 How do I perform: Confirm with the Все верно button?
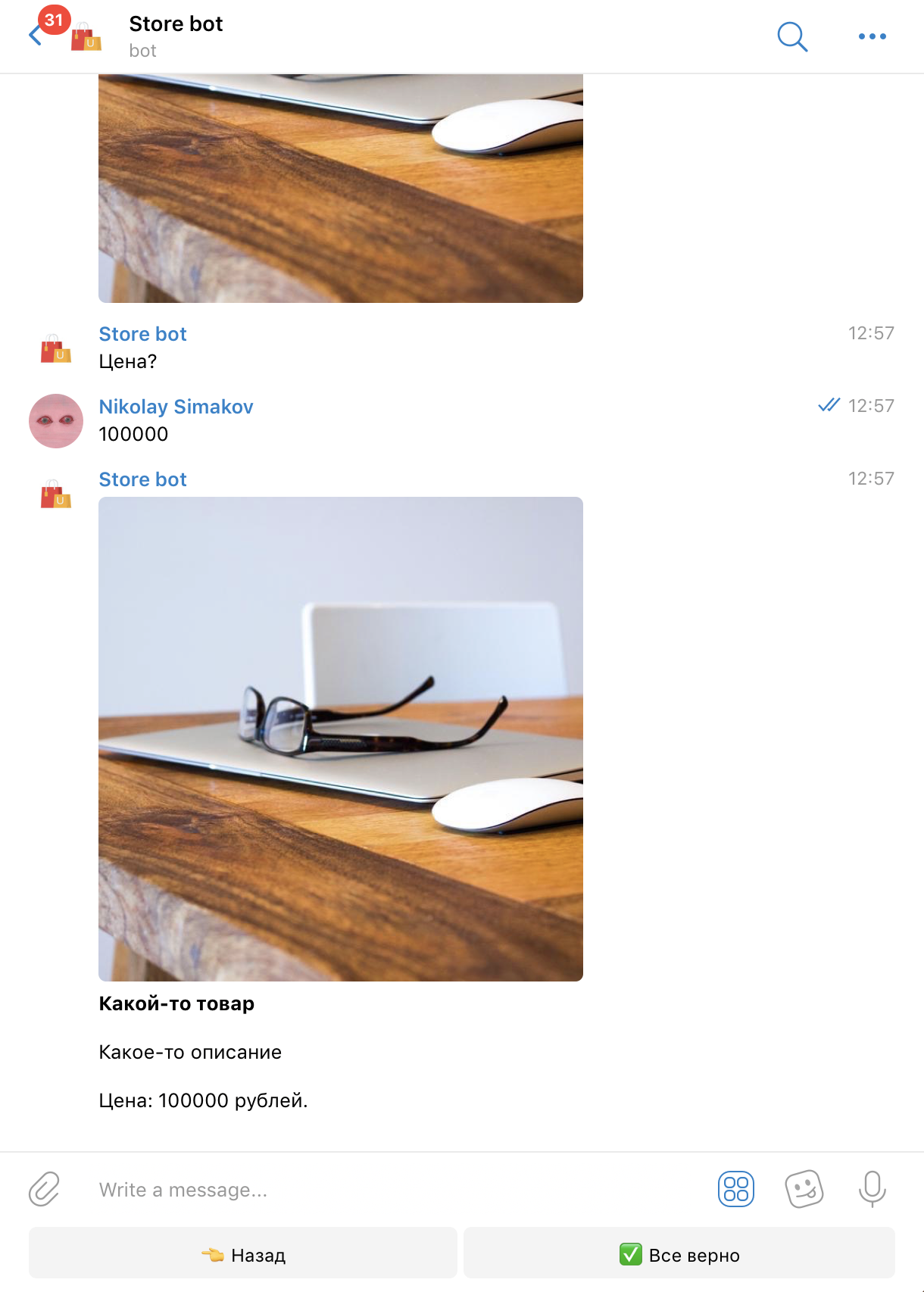click(679, 1254)
